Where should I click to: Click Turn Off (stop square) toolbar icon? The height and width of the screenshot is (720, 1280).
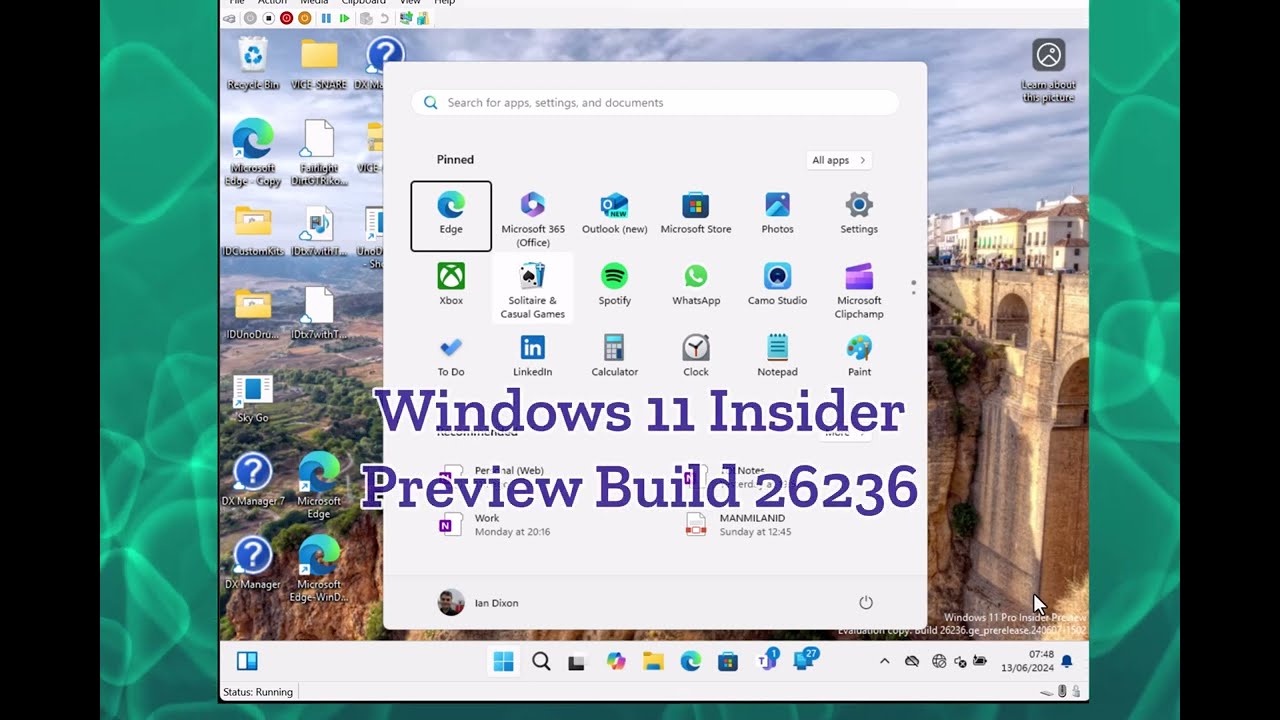268,18
